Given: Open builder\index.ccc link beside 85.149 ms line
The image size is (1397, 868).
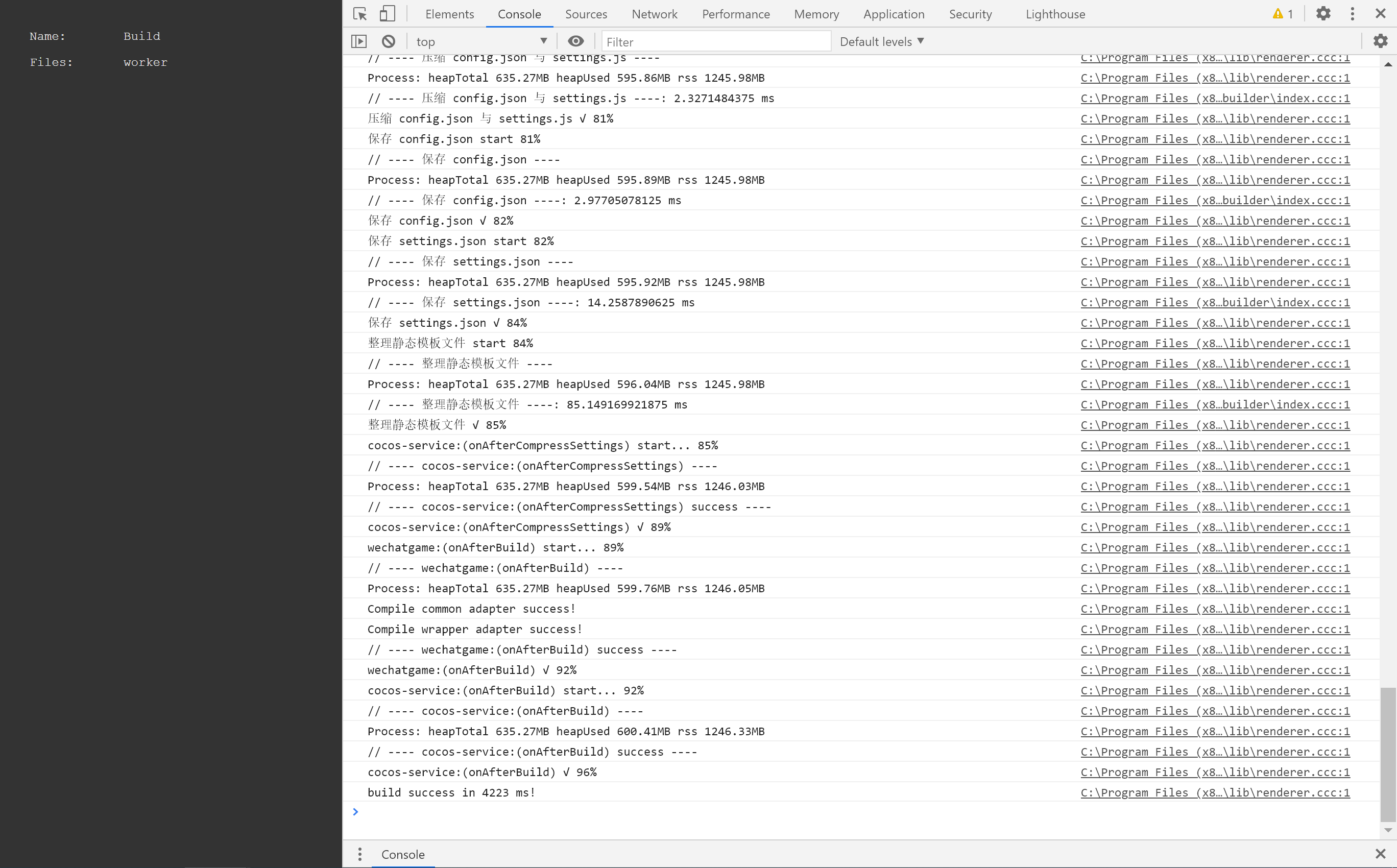Looking at the screenshot, I should [x=1215, y=405].
